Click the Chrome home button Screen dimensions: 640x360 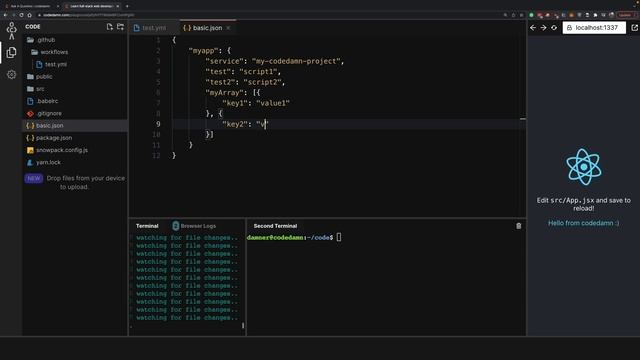(29, 15)
